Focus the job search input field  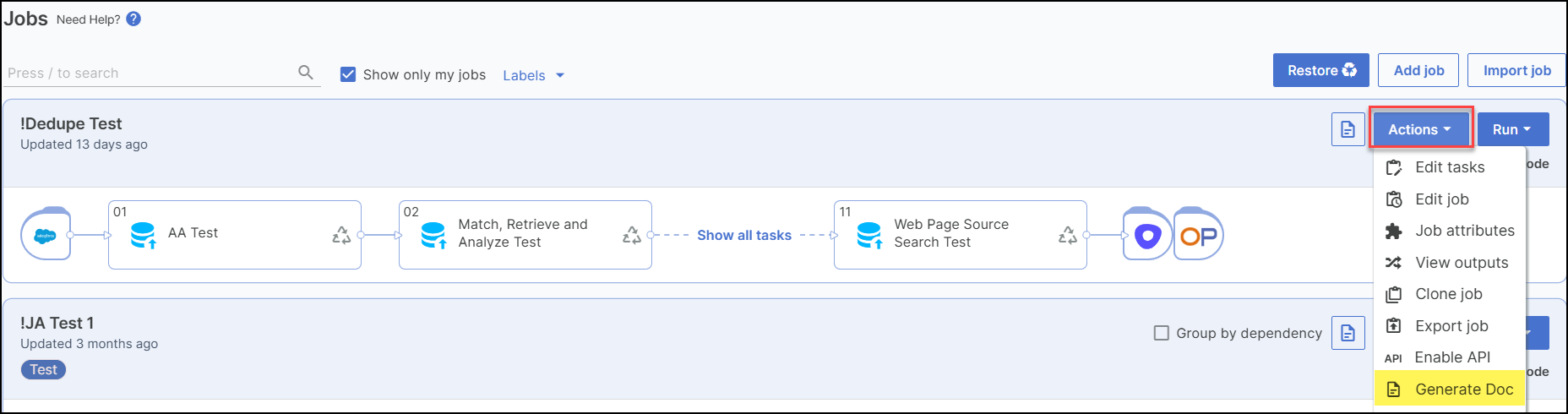coord(148,73)
